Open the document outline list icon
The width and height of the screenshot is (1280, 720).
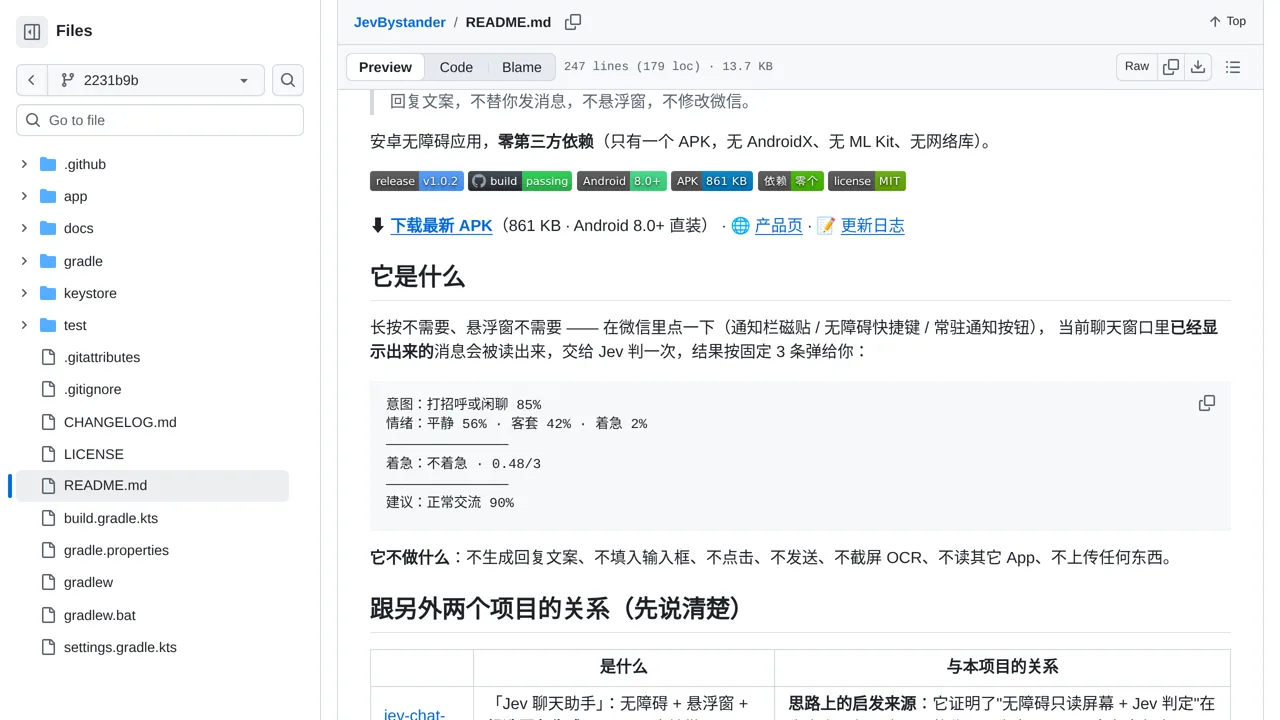(x=1233, y=67)
